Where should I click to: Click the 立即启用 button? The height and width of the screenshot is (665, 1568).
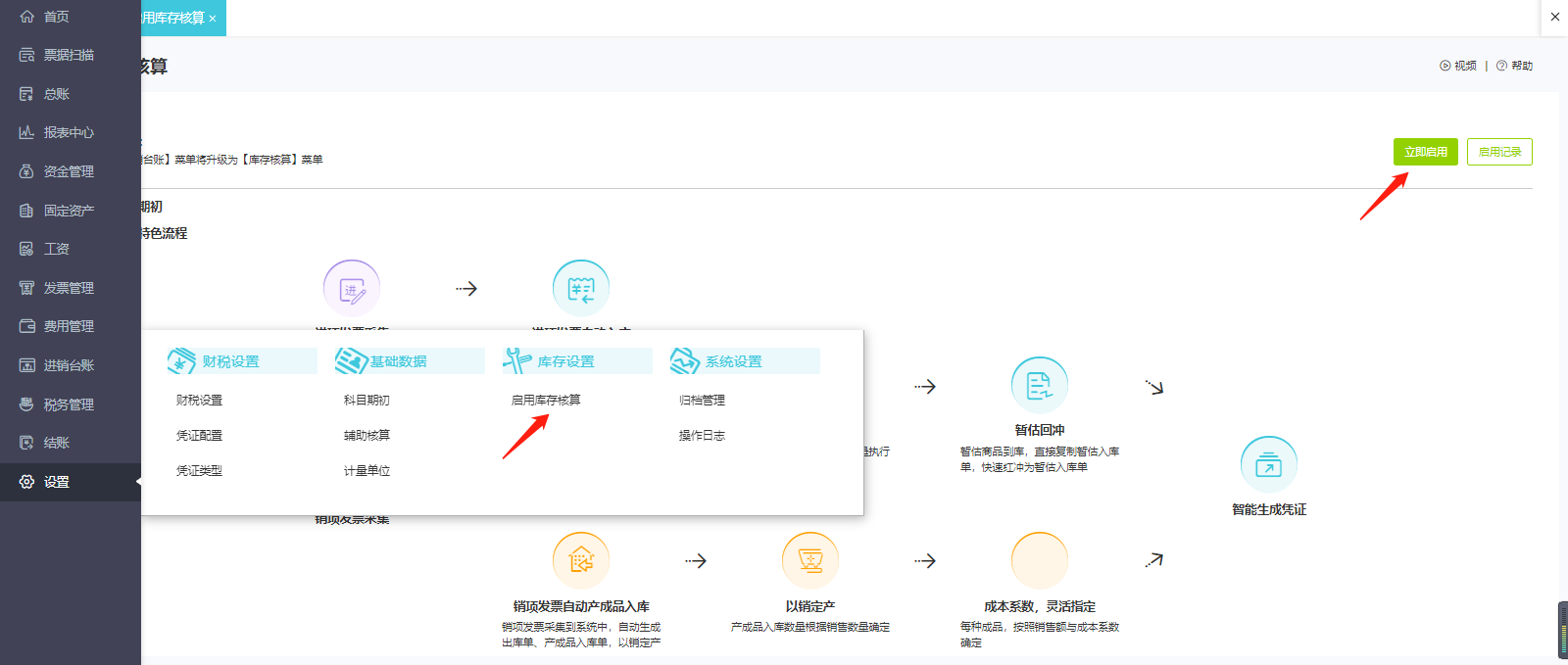(1426, 152)
